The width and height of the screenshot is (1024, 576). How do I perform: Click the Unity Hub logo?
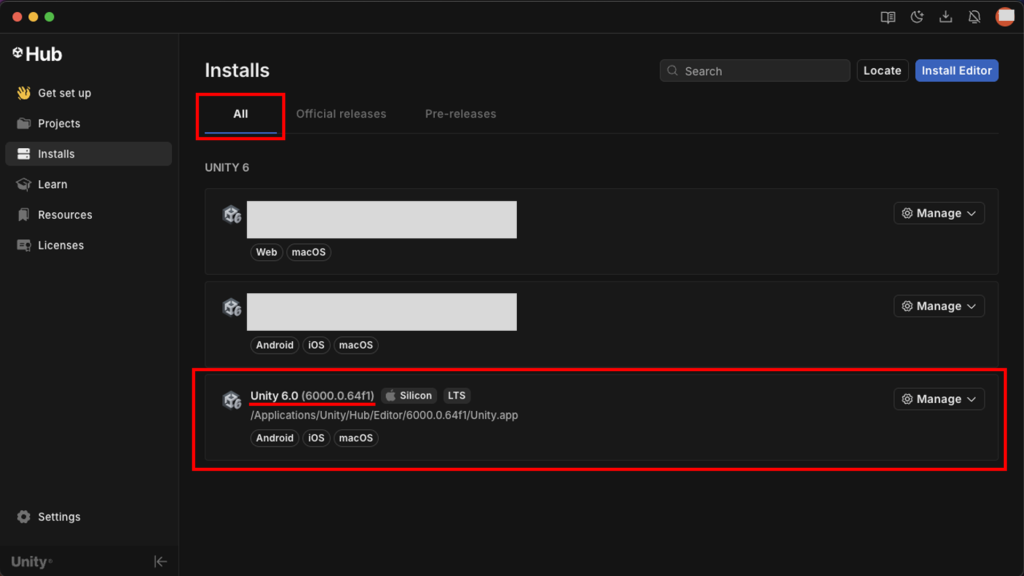pos(37,54)
